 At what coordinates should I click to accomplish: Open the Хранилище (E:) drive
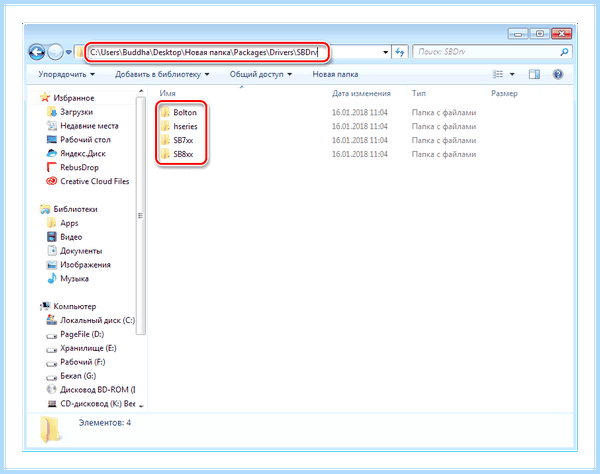coord(88,348)
